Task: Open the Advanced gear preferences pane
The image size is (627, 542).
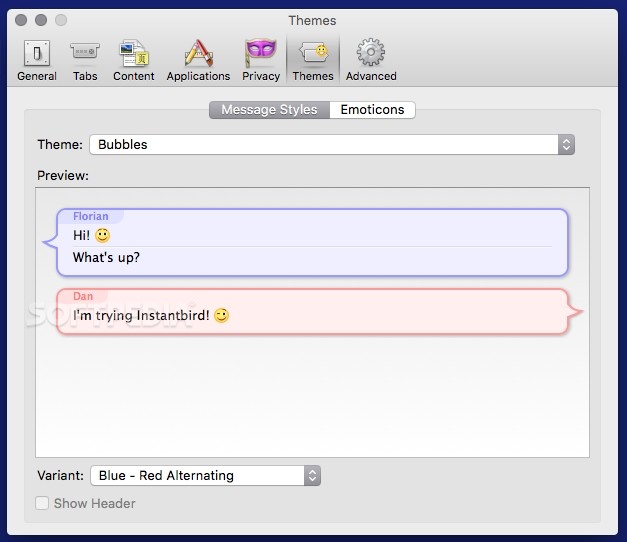Action: pos(371,60)
